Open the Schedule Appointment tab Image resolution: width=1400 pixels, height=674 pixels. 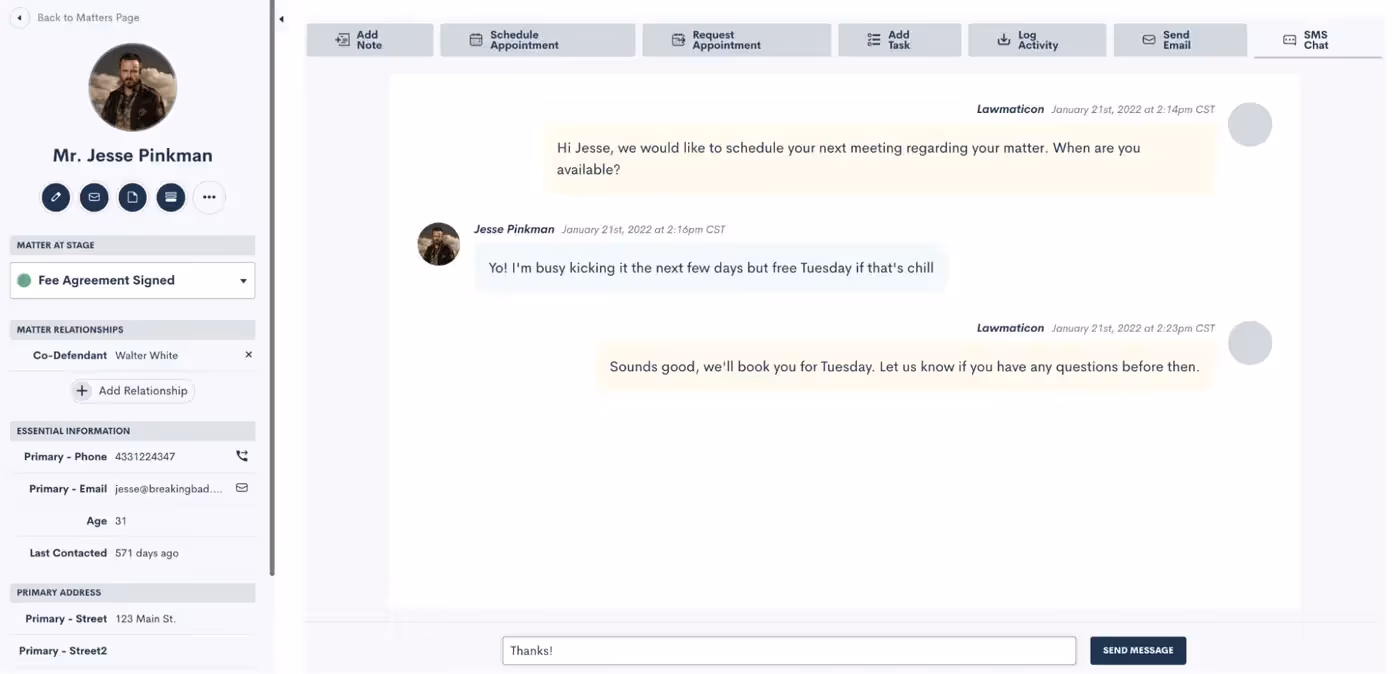coord(537,40)
